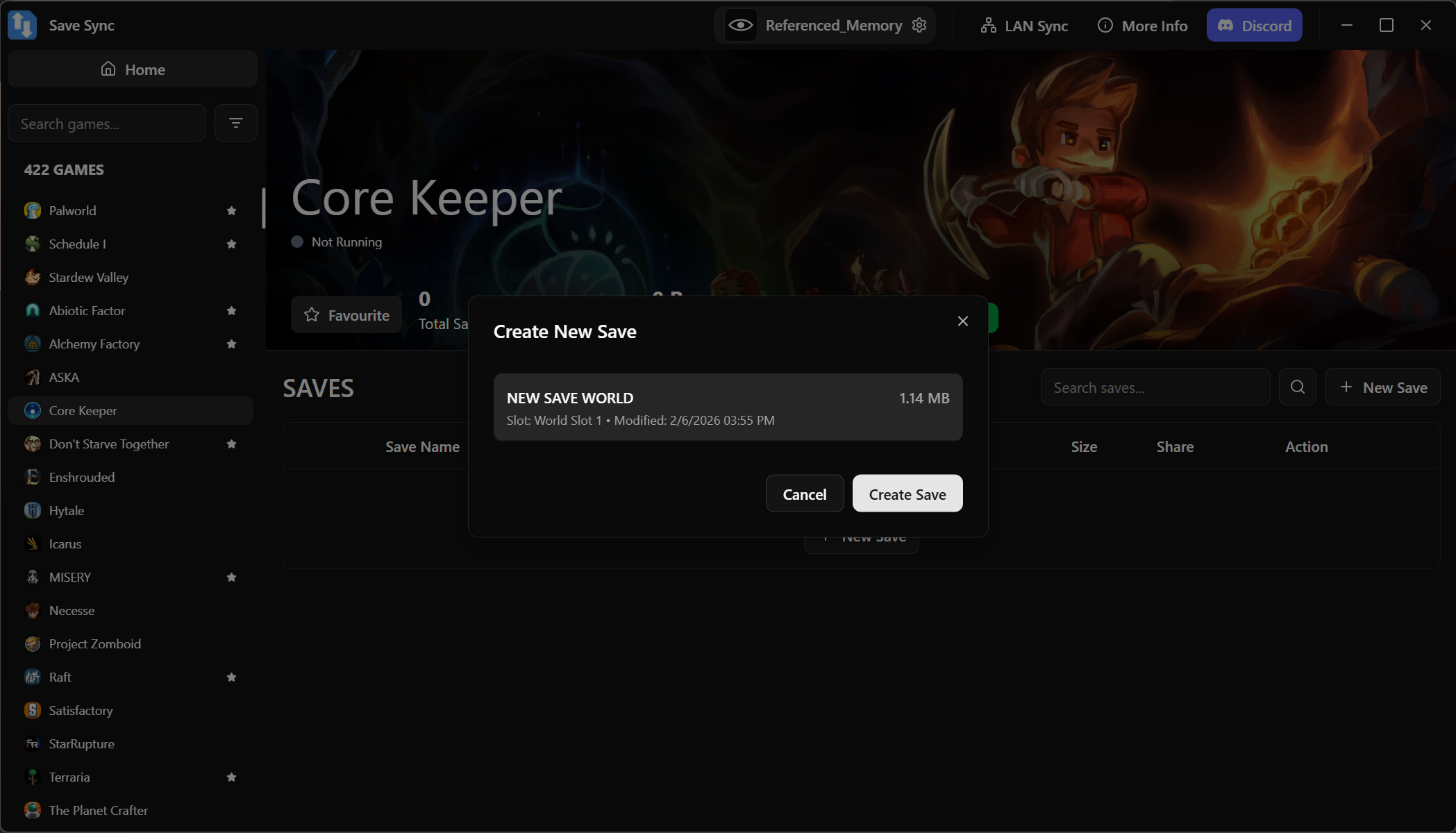Viewport: 1456px width, 833px height.
Task: Select Satisfactory from the sidebar
Action: (131, 710)
